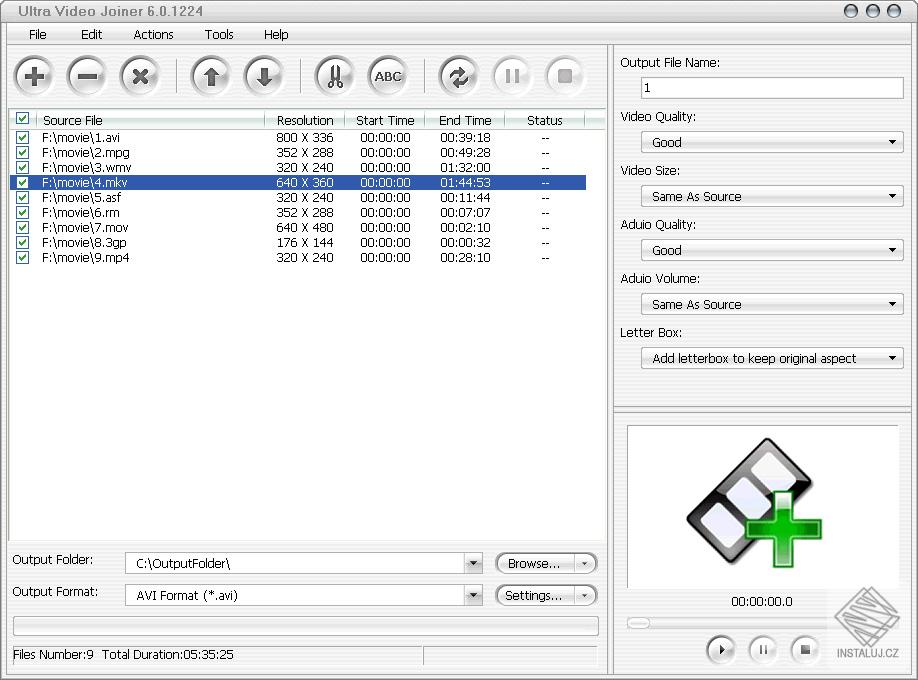Expand the Output Format combo box
Screen dimensions: 918x680
(x=473, y=596)
